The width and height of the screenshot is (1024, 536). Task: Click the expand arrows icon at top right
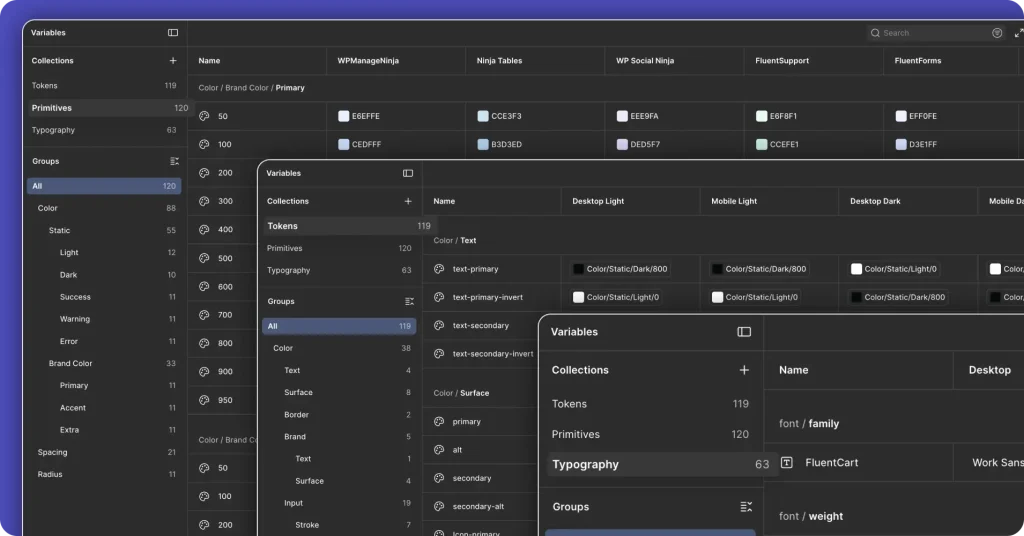pos(1018,33)
